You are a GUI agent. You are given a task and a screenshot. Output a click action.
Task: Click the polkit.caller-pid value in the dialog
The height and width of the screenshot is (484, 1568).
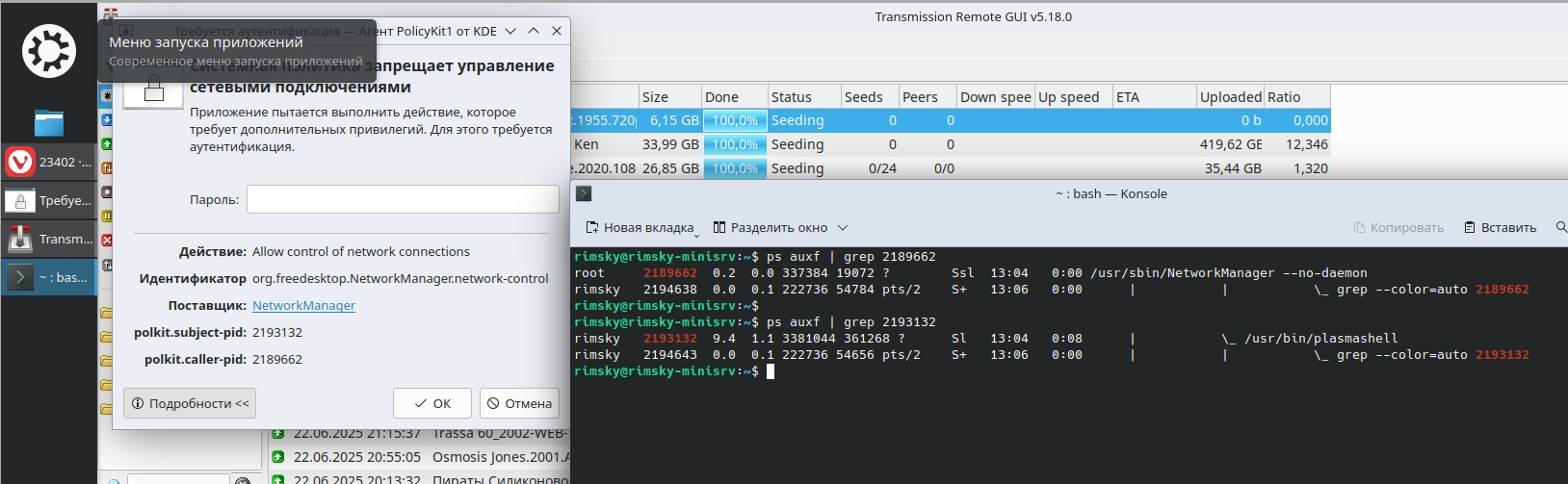pyautogui.click(x=277, y=359)
